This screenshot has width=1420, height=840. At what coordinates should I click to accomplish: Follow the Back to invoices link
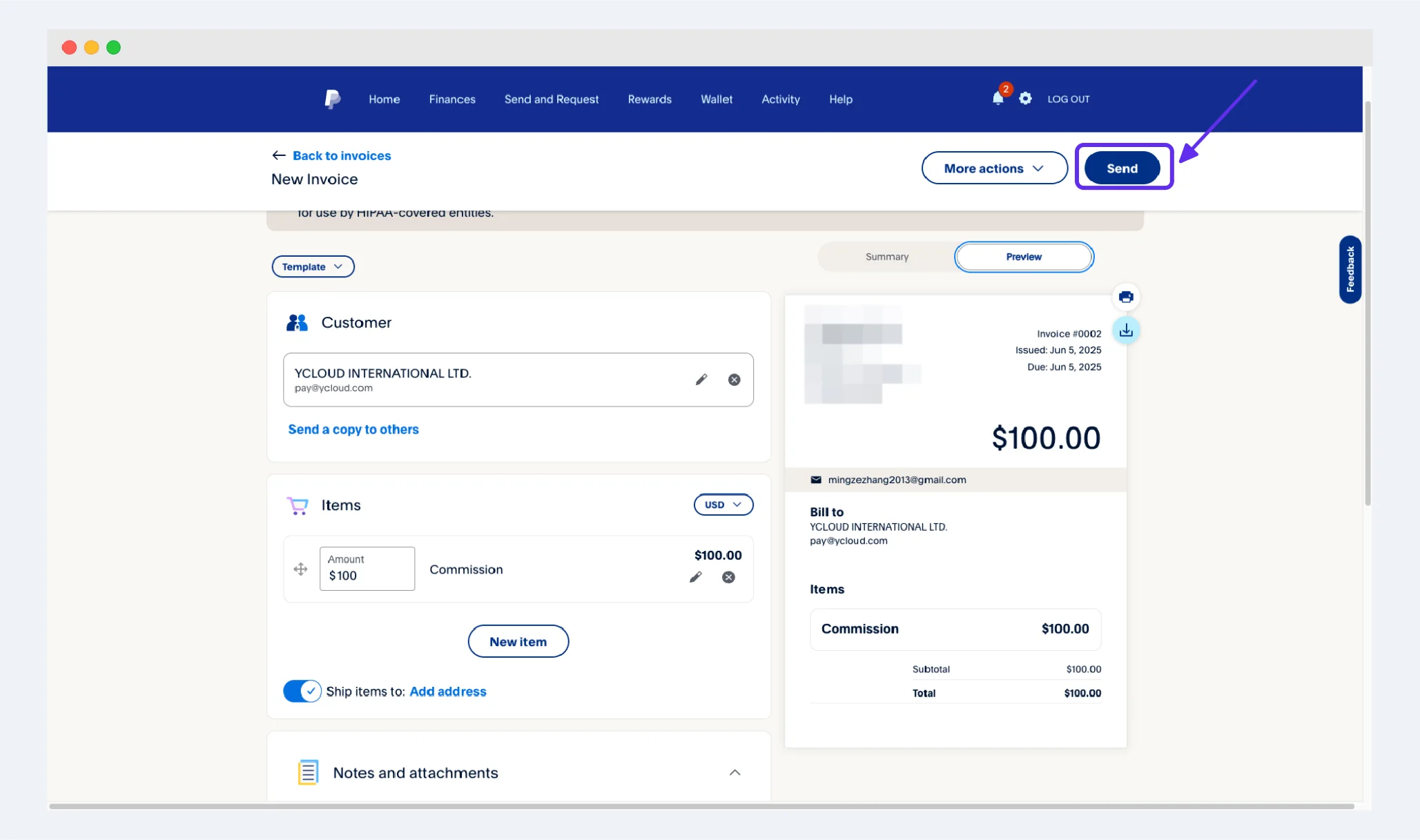click(x=342, y=155)
